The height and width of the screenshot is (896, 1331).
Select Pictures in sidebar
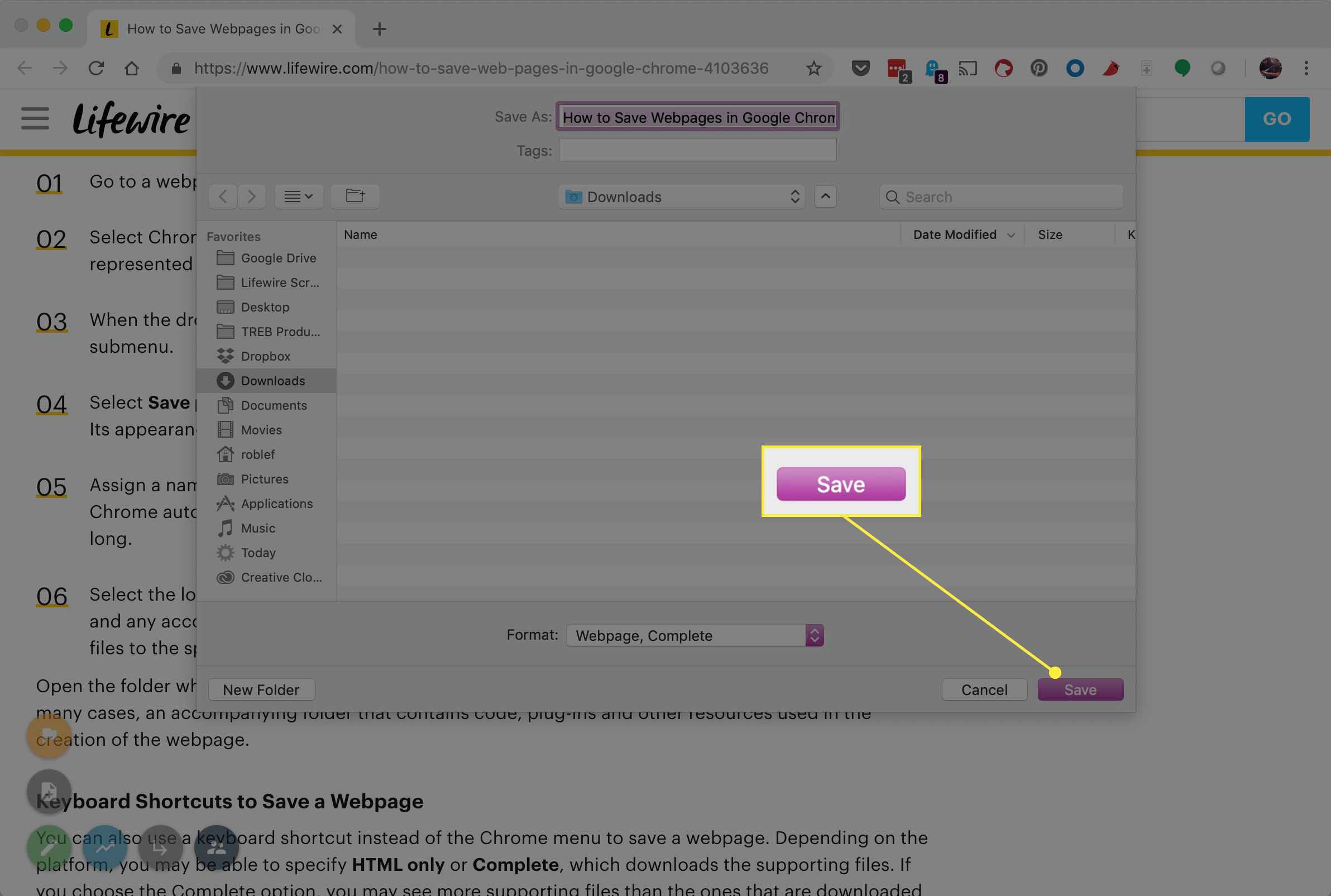coord(266,479)
